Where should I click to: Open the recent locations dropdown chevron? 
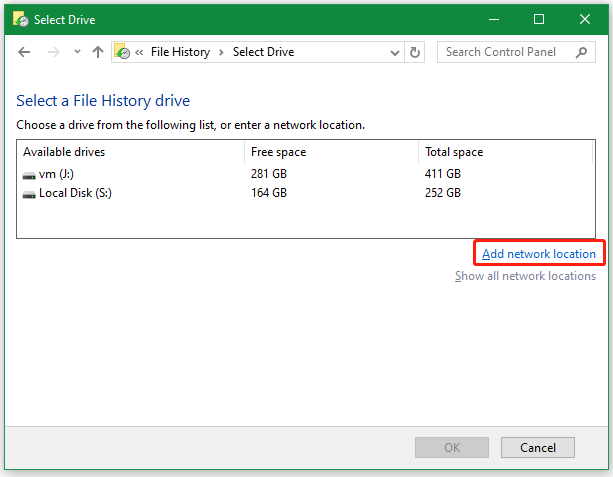75,52
